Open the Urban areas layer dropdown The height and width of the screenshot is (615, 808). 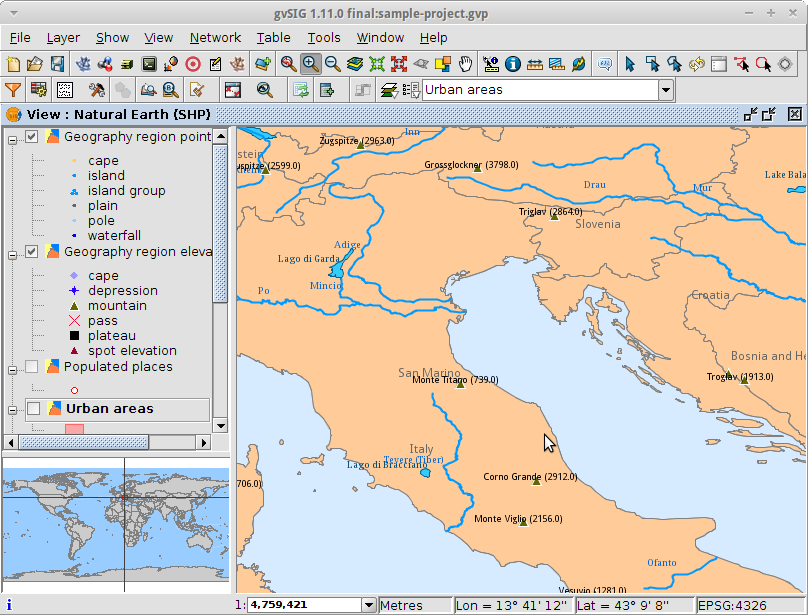(x=665, y=90)
